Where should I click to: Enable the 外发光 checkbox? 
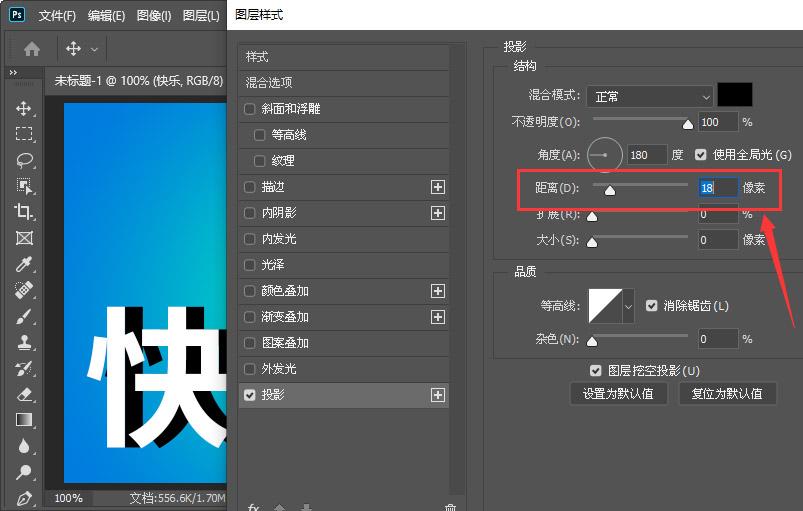[x=249, y=369]
